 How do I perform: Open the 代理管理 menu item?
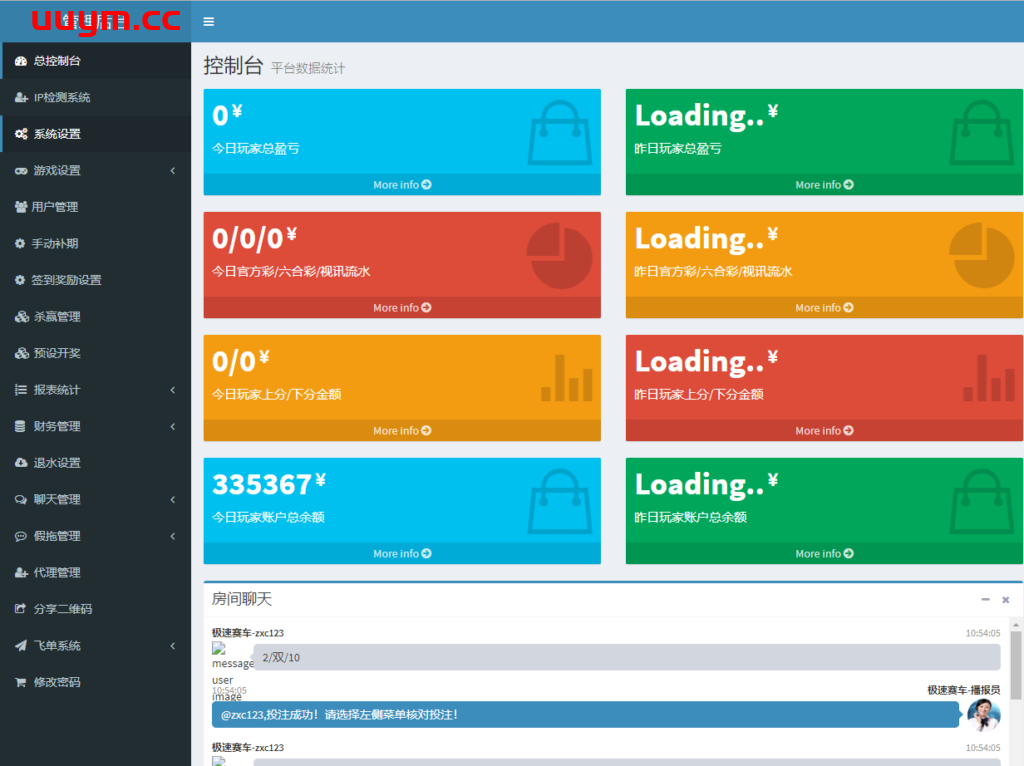(x=57, y=573)
